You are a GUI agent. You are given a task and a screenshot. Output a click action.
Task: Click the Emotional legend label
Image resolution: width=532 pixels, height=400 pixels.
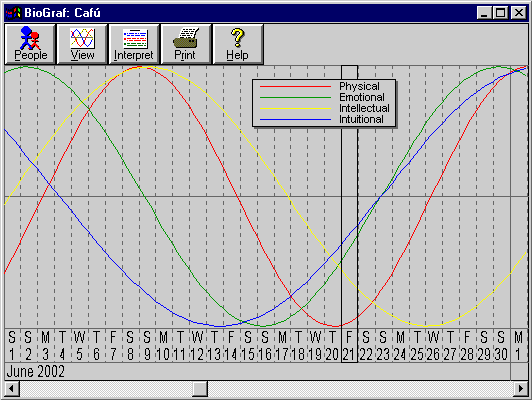tap(362, 97)
